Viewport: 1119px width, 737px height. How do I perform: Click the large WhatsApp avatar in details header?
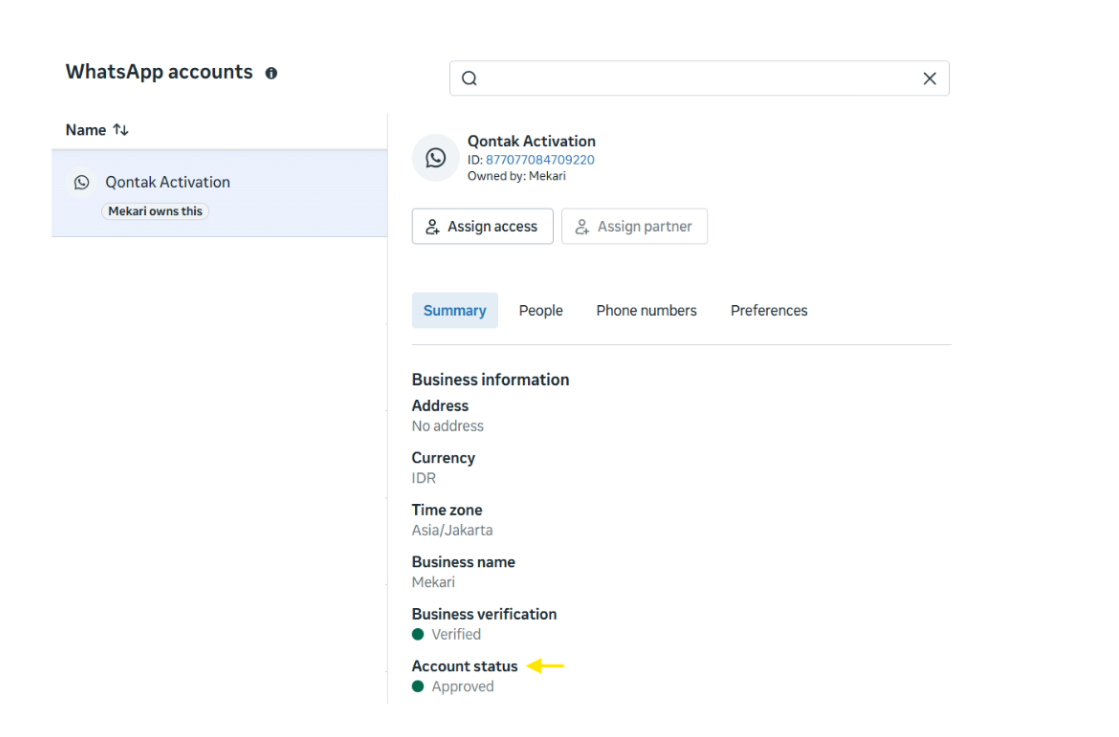435,158
